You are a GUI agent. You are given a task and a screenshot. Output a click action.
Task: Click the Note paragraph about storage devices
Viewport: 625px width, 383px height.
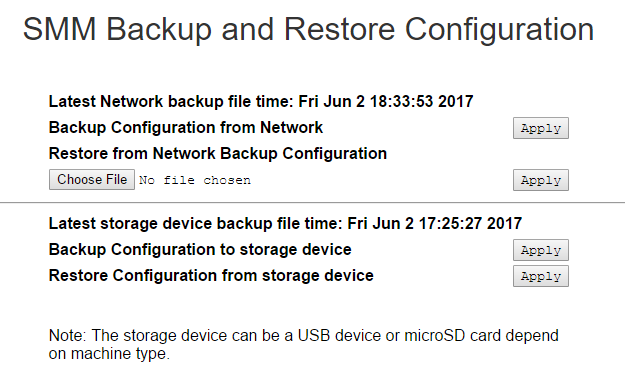click(303, 344)
